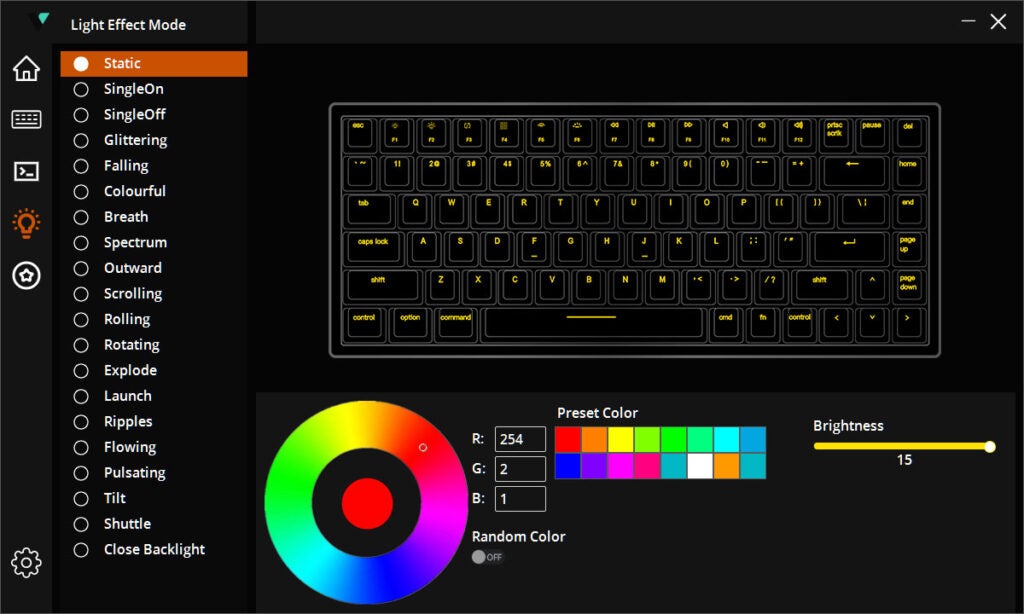
Task: Select the Falling light effect
Action: pyautogui.click(x=154, y=166)
